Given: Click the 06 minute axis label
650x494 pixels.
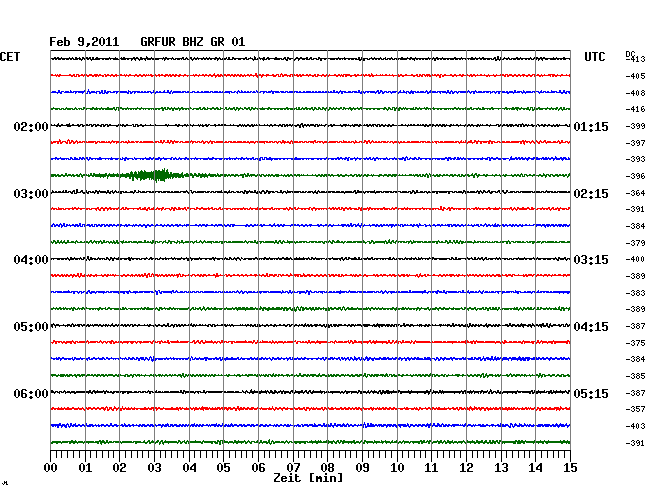Looking at the screenshot, I should (258, 468).
